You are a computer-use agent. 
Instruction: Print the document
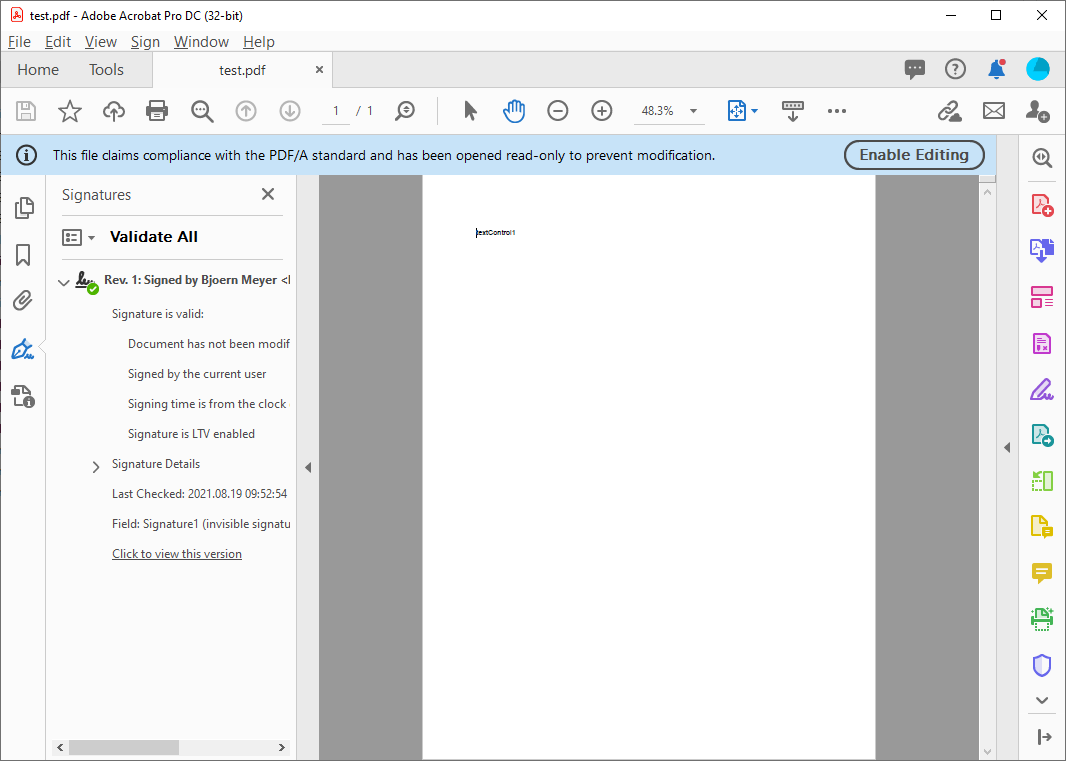[157, 111]
